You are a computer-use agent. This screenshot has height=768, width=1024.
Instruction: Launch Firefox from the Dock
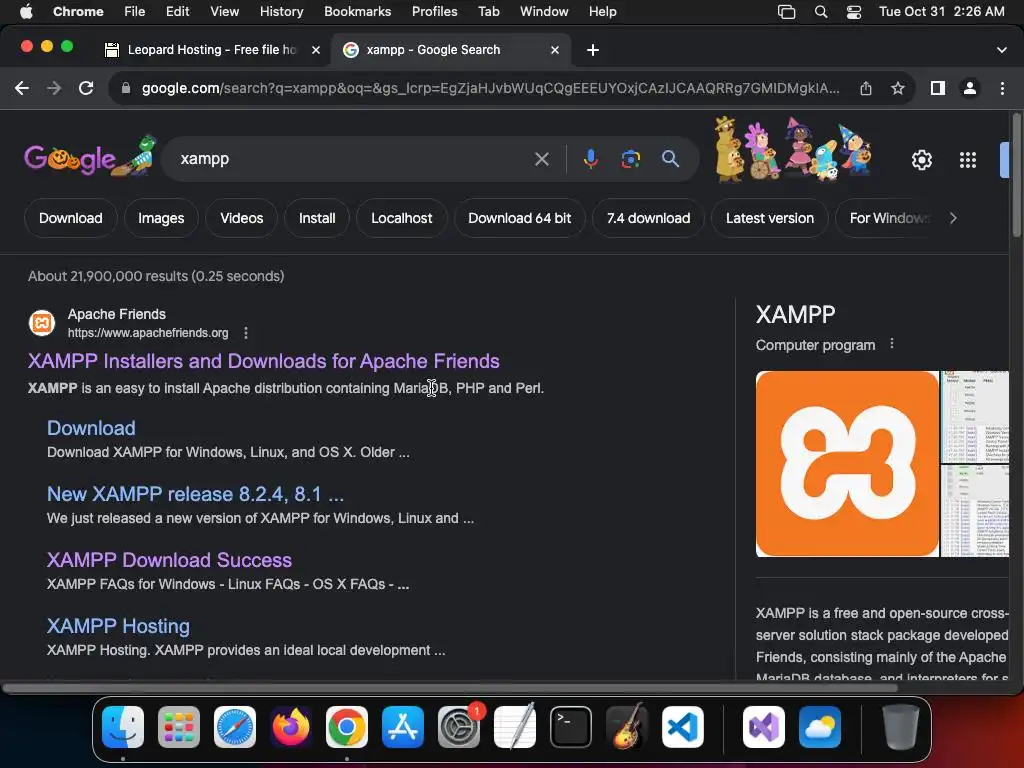pos(291,727)
